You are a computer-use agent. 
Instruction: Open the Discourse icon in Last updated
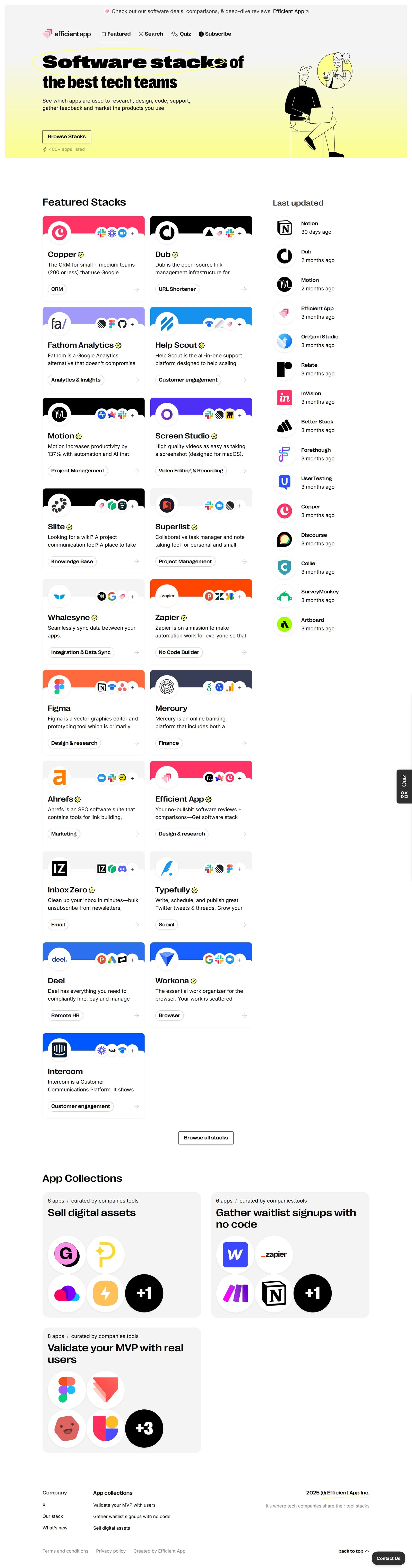[x=284, y=539]
